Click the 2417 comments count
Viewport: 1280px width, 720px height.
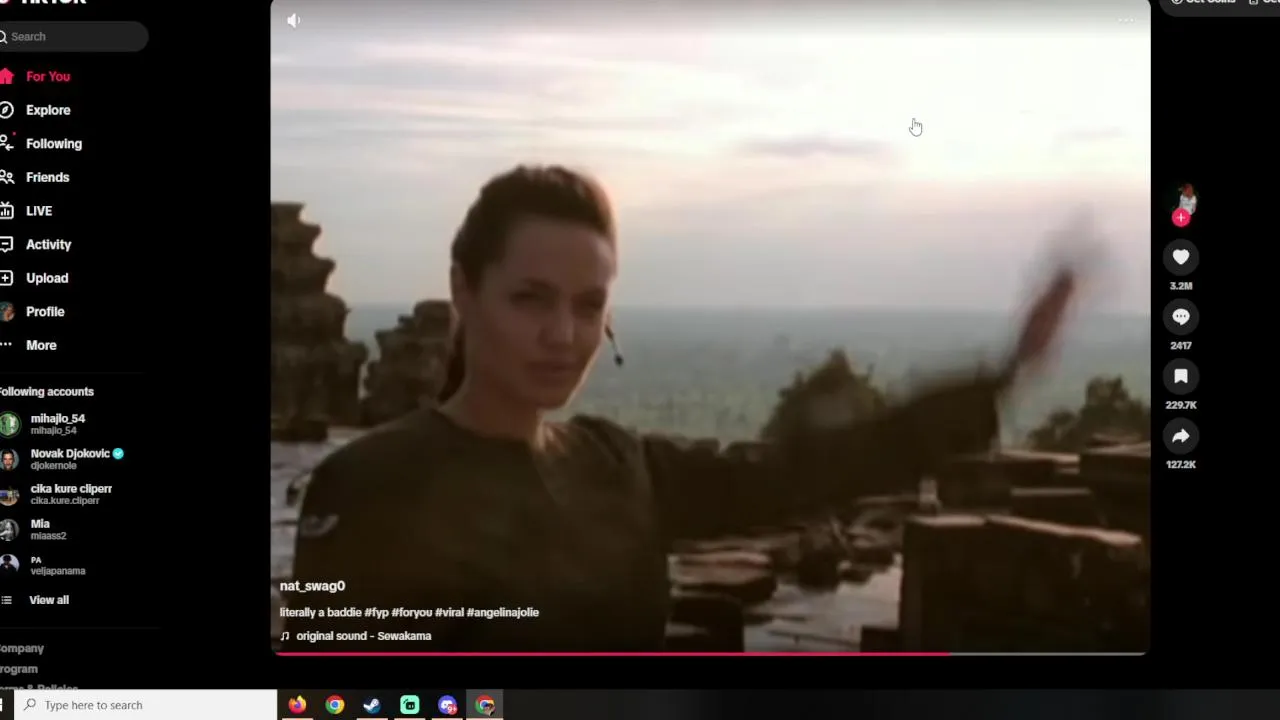pos(1181,346)
